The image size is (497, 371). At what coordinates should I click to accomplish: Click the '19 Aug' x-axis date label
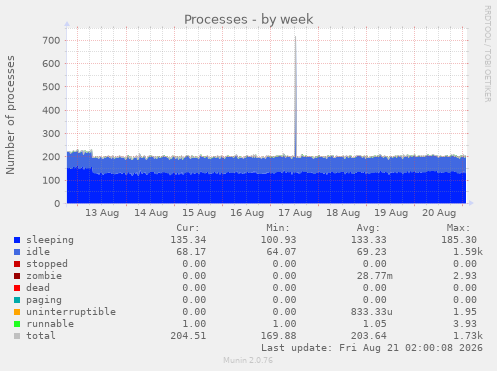point(391,213)
